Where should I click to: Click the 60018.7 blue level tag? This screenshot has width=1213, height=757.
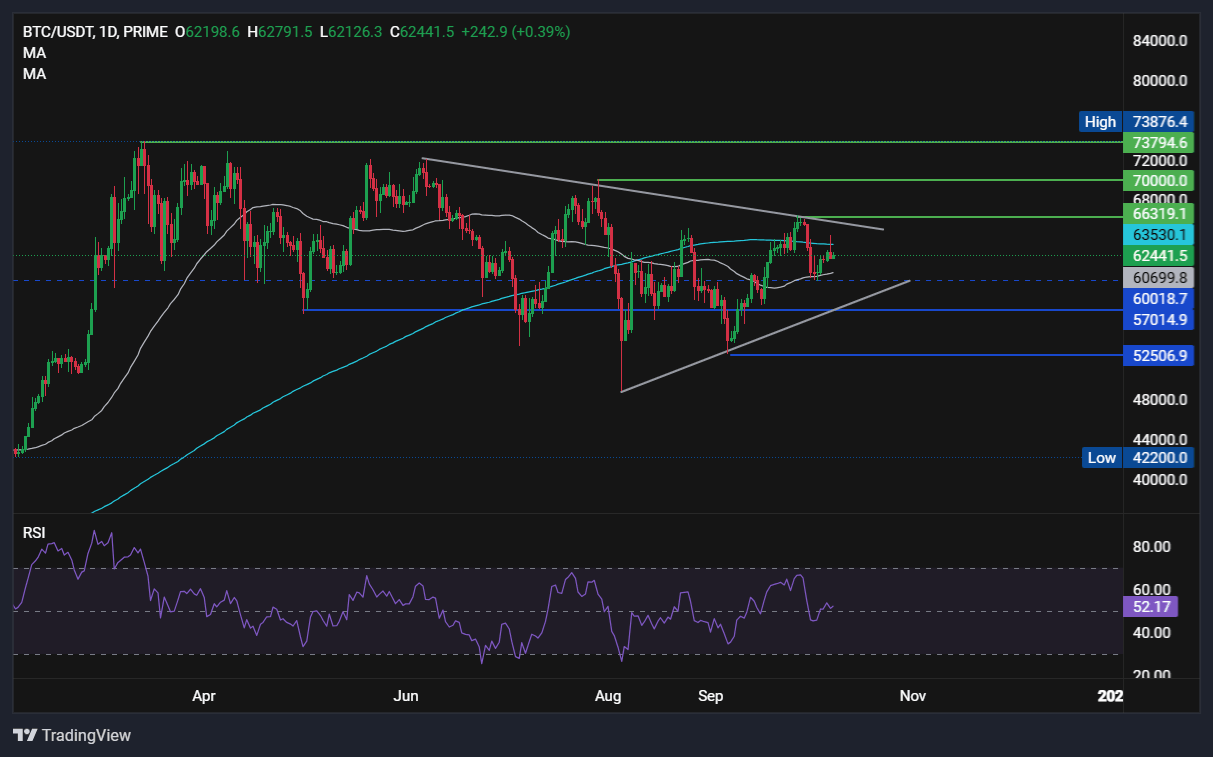pos(1159,298)
